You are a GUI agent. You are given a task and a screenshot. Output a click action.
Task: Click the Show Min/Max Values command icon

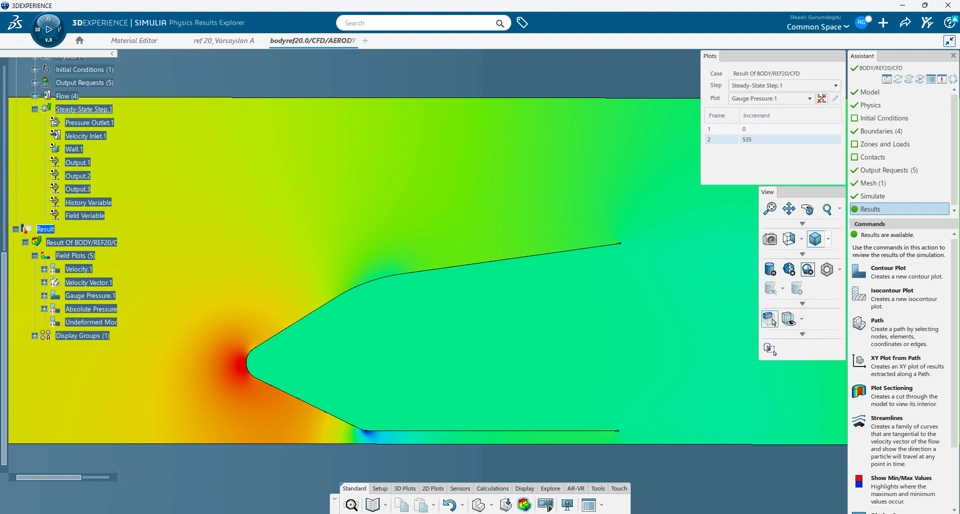pos(859,482)
